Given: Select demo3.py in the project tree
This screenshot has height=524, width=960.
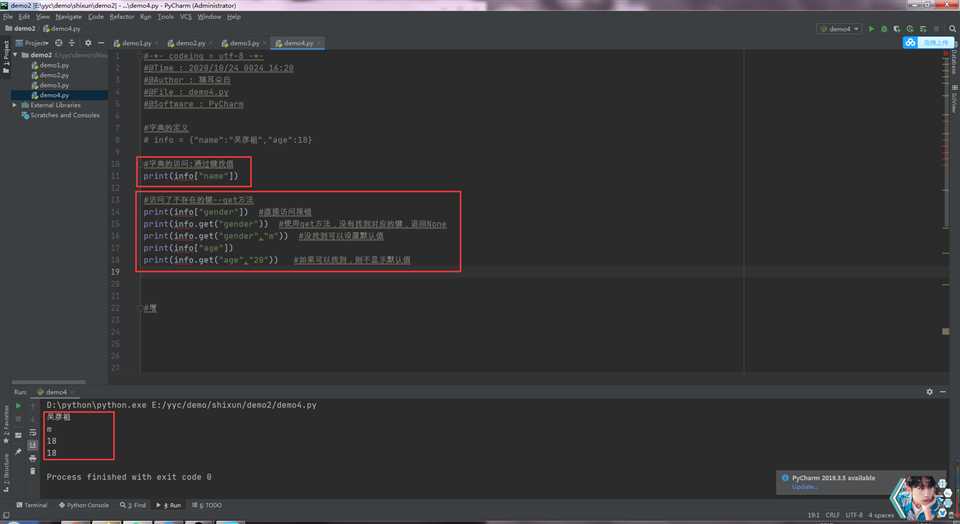Looking at the screenshot, I should (54, 85).
